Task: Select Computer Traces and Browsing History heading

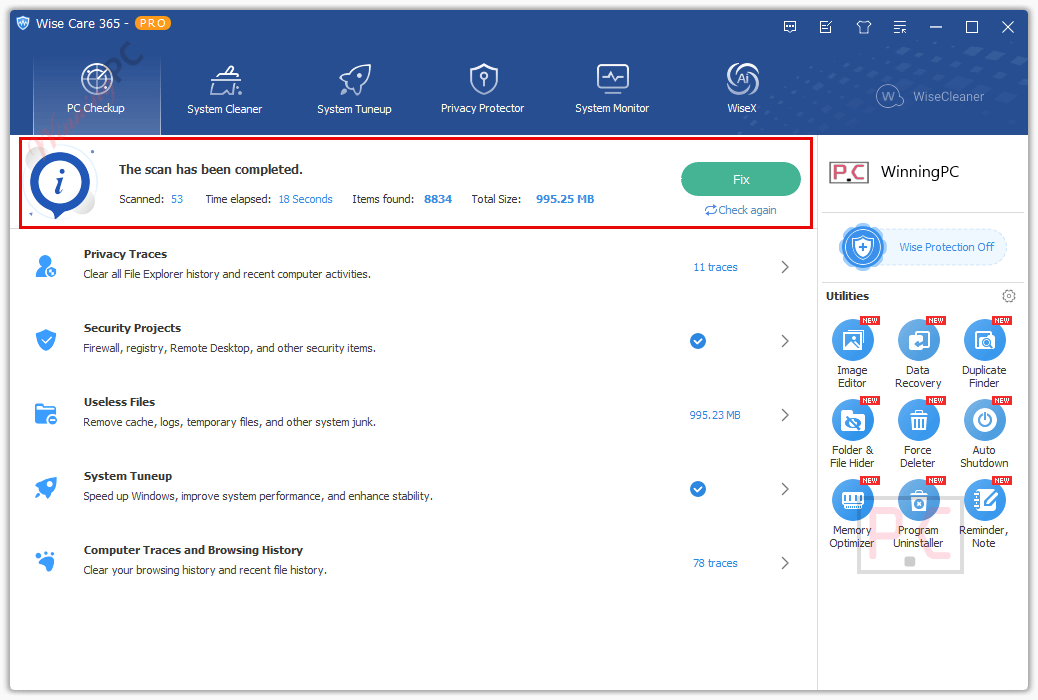Action: pyautogui.click(x=193, y=550)
